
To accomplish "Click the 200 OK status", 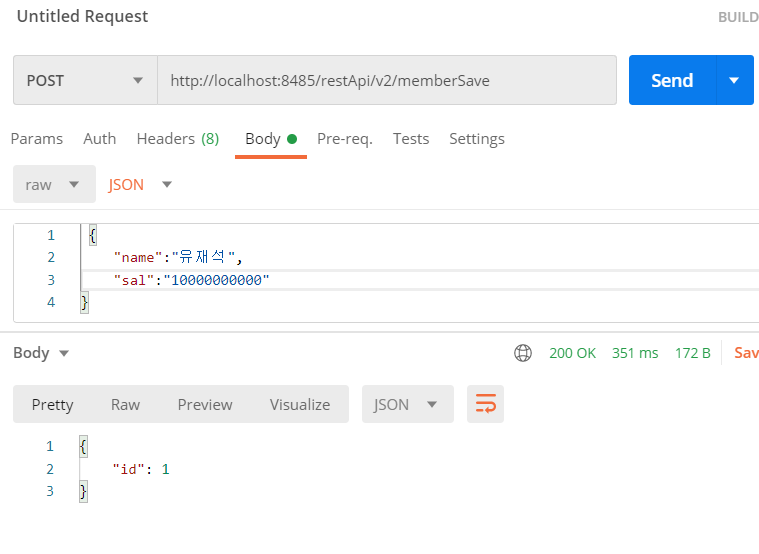I will point(572,353).
